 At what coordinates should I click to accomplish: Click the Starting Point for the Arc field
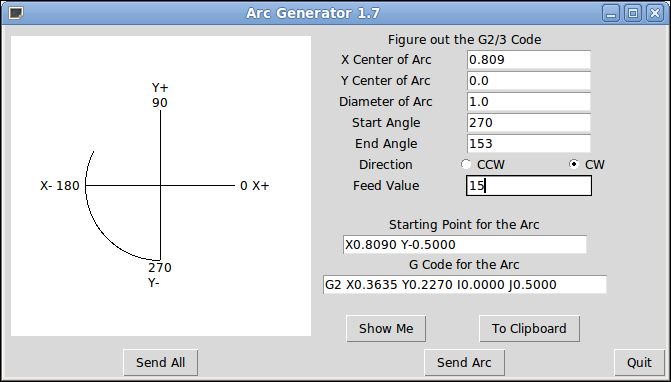[465, 245]
